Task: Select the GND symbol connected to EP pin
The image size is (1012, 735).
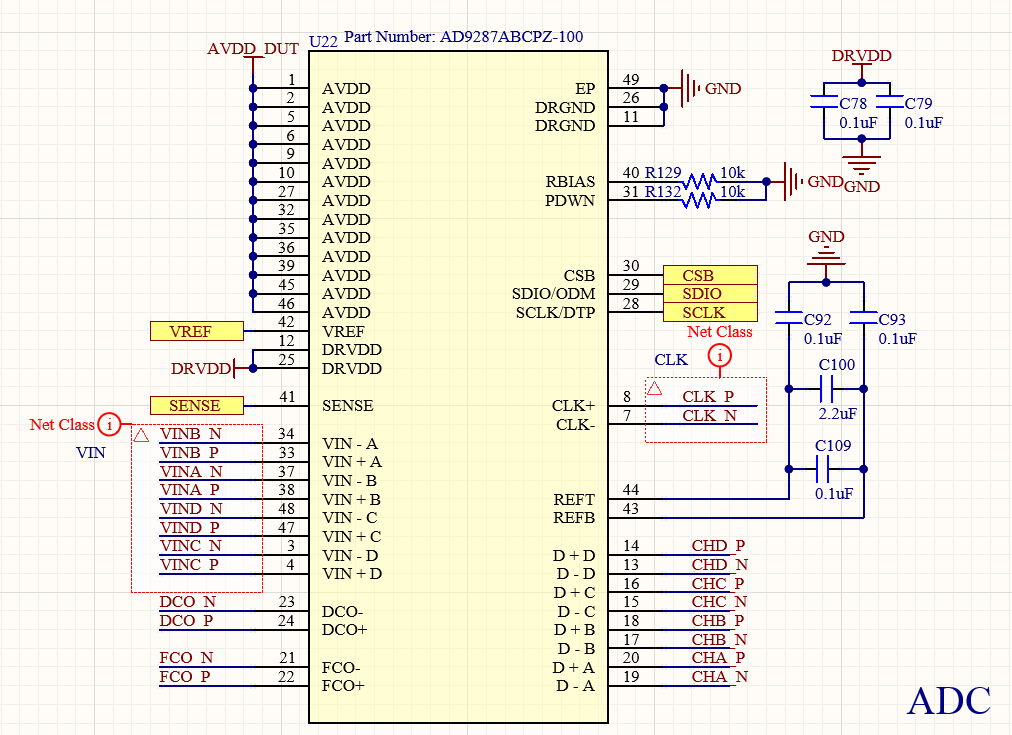Action: pos(689,88)
